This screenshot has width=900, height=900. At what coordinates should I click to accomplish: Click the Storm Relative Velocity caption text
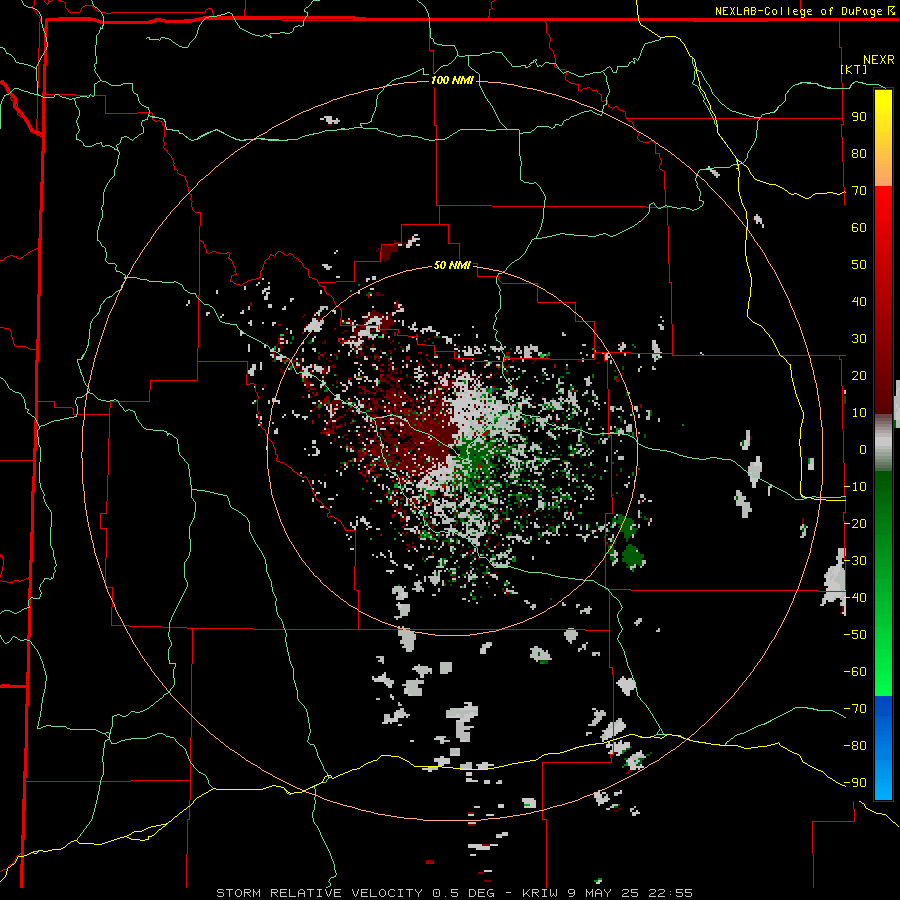coord(454,893)
